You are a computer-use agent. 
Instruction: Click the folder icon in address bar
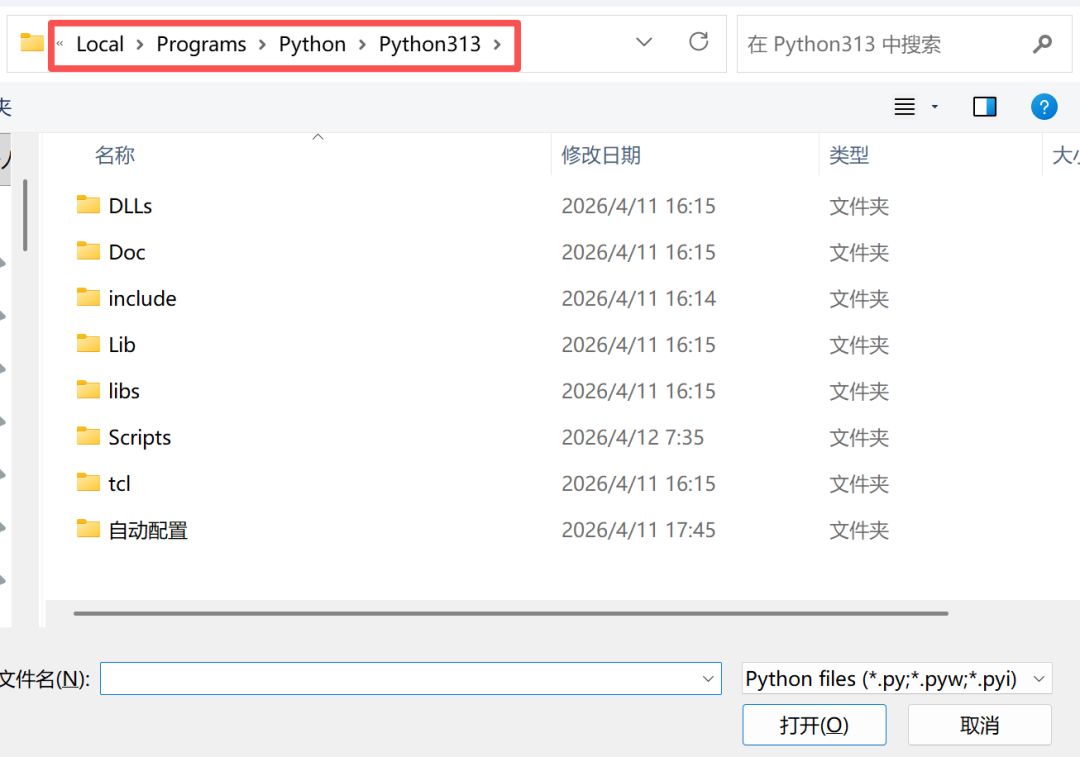tap(32, 43)
